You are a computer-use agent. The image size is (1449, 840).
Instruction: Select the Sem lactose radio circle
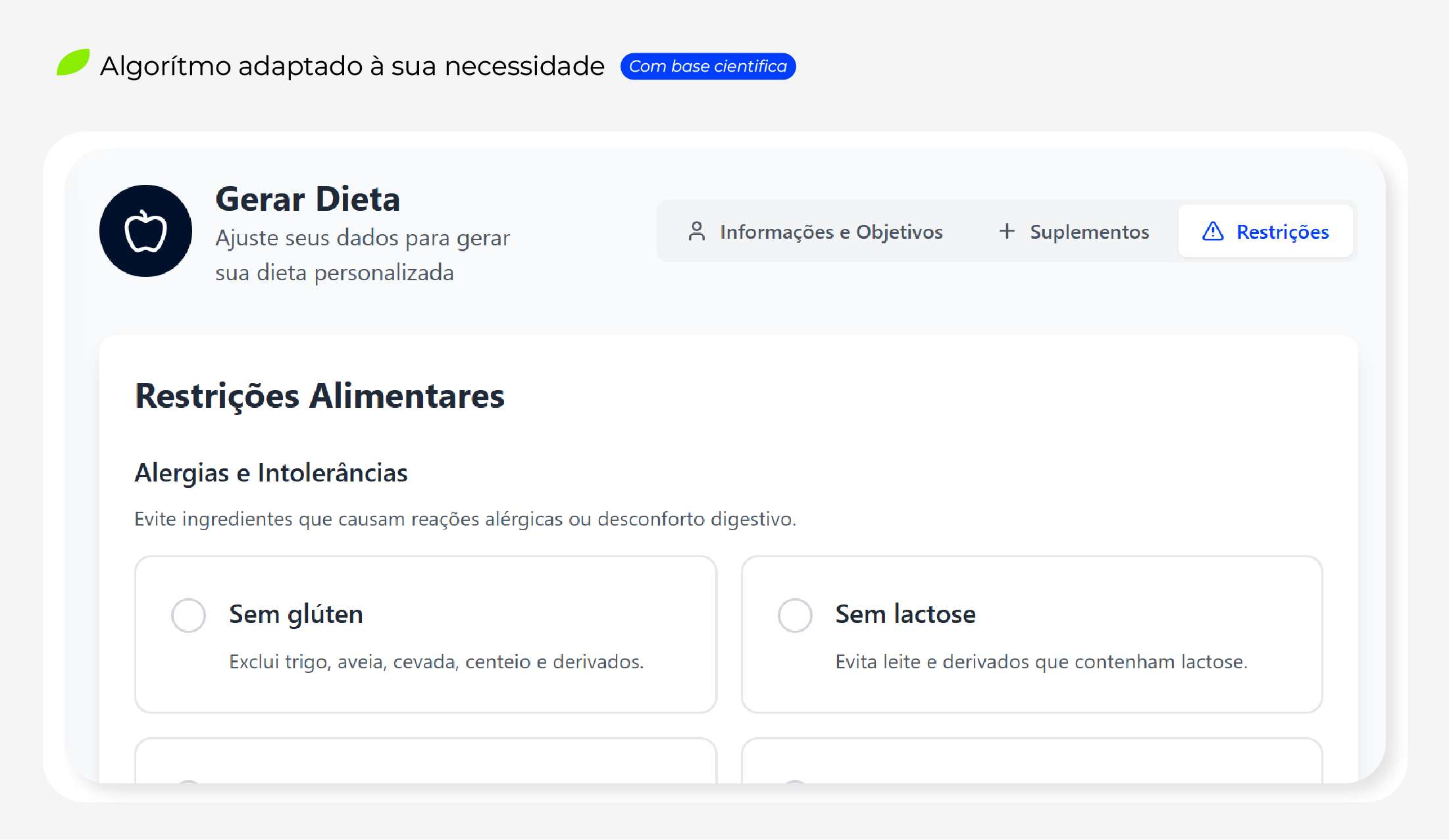[x=794, y=615]
